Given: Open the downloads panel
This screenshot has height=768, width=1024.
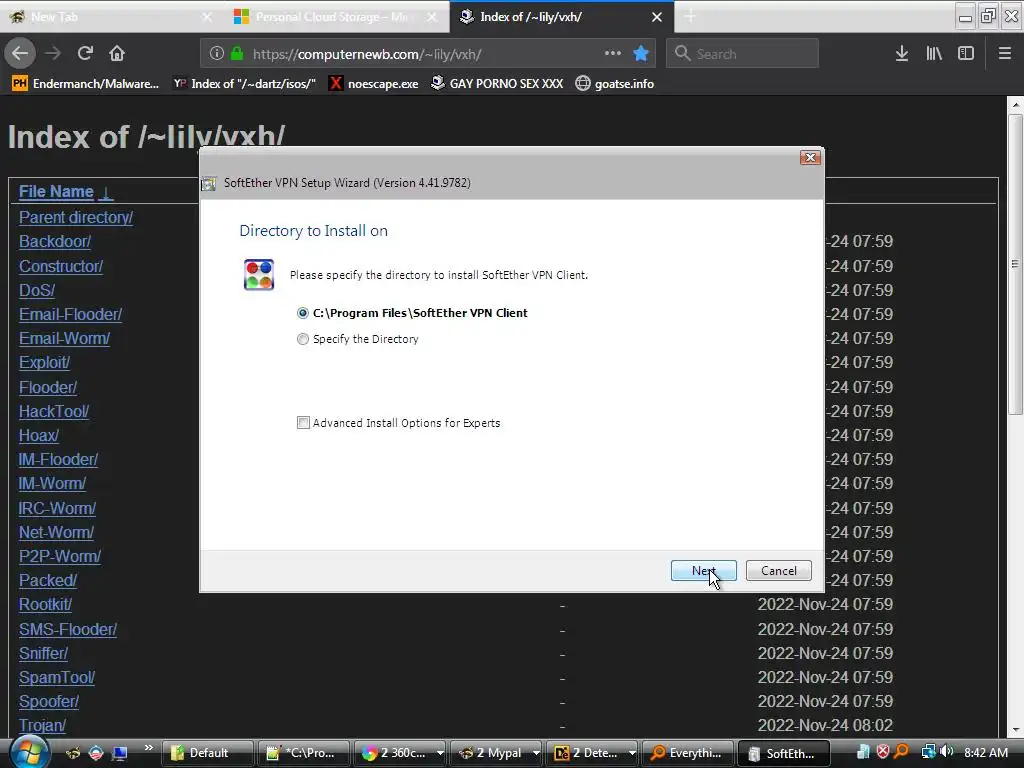Looking at the screenshot, I should point(902,54).
